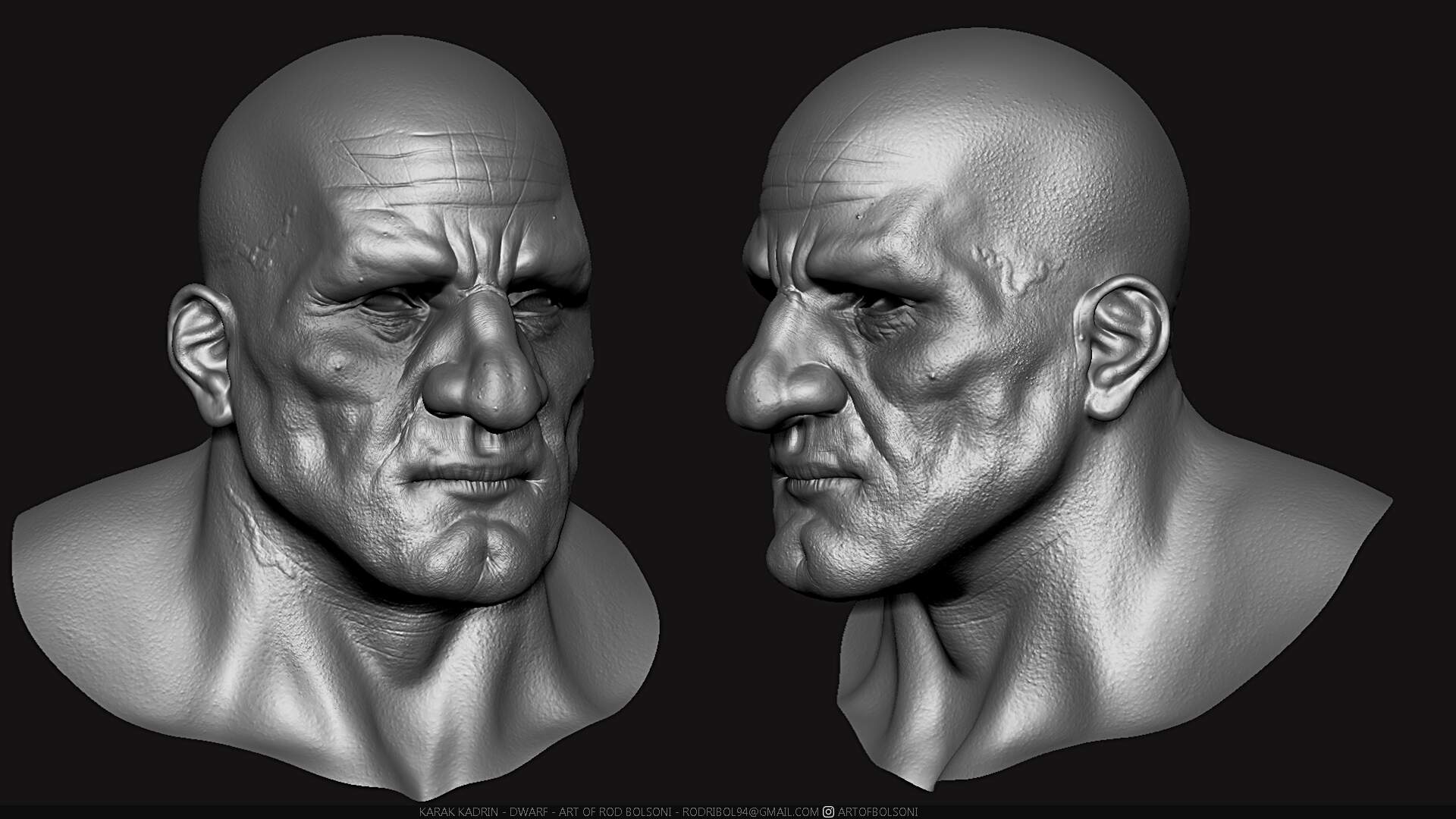Click the ARTOFBOLSONI Instagram handle
This screenshot has height=819, width=1456.
pos(877,811)
